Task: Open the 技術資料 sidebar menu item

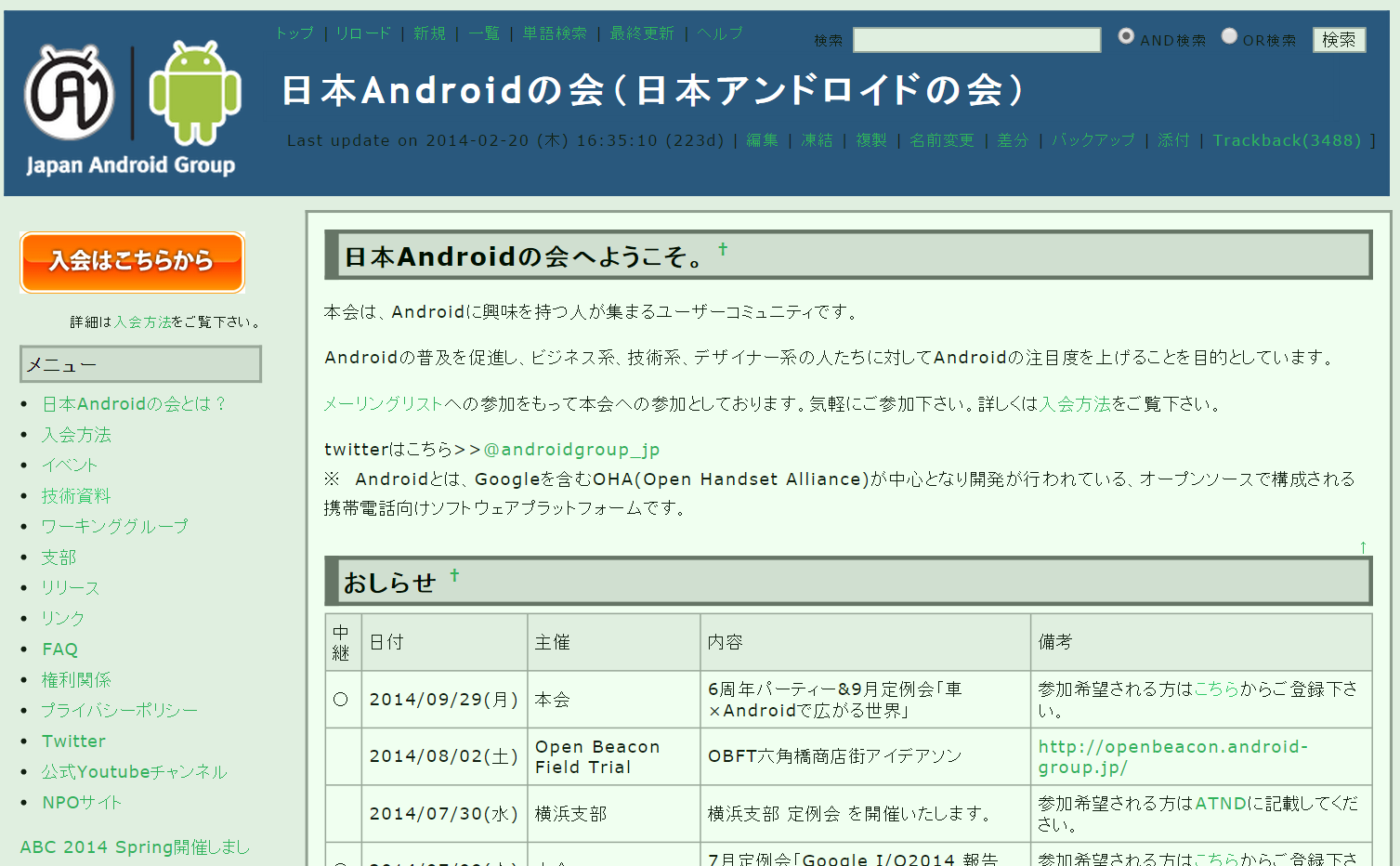Action: point(76,496)
